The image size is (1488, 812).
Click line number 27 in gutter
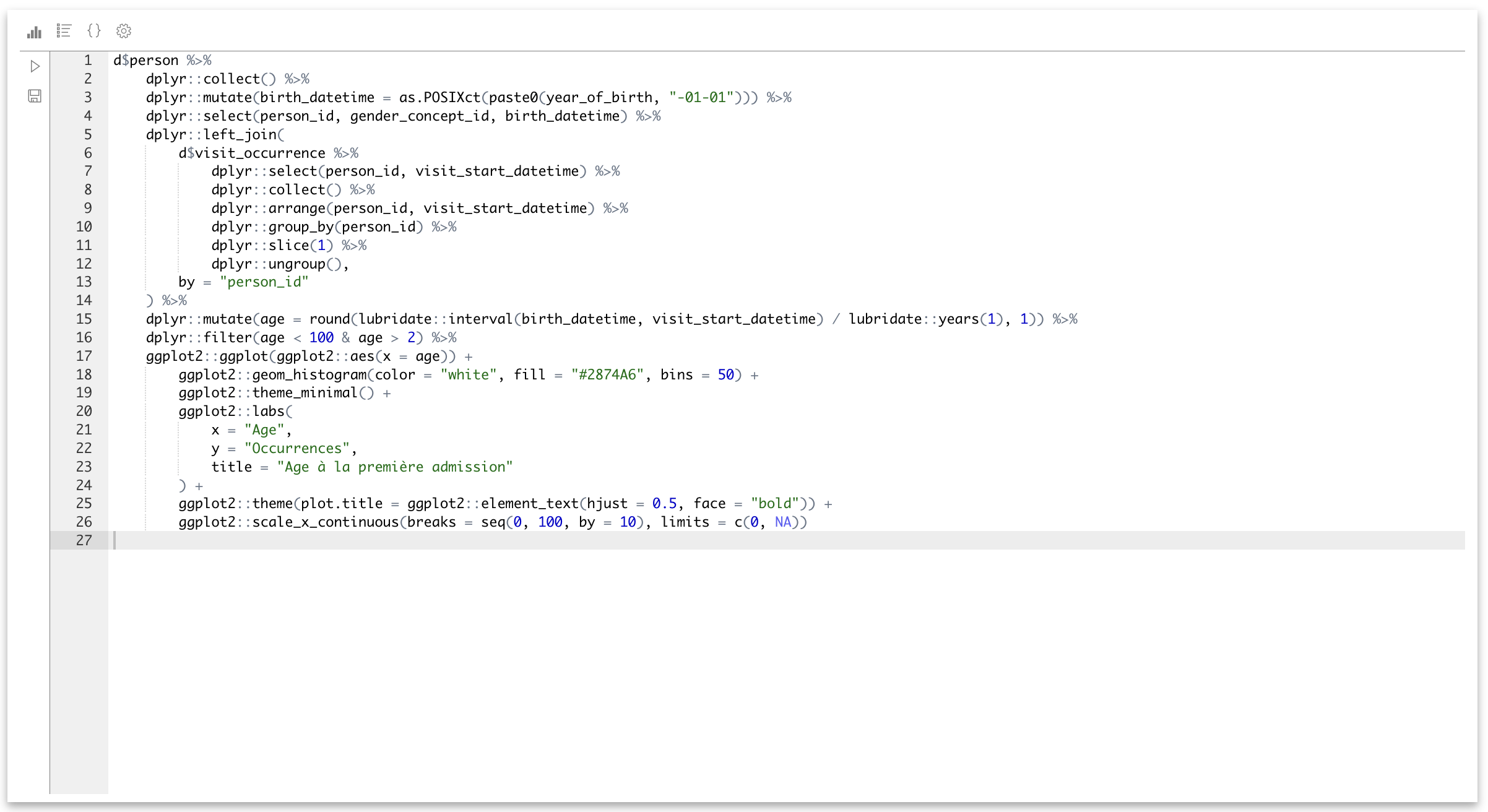[84, 541]
